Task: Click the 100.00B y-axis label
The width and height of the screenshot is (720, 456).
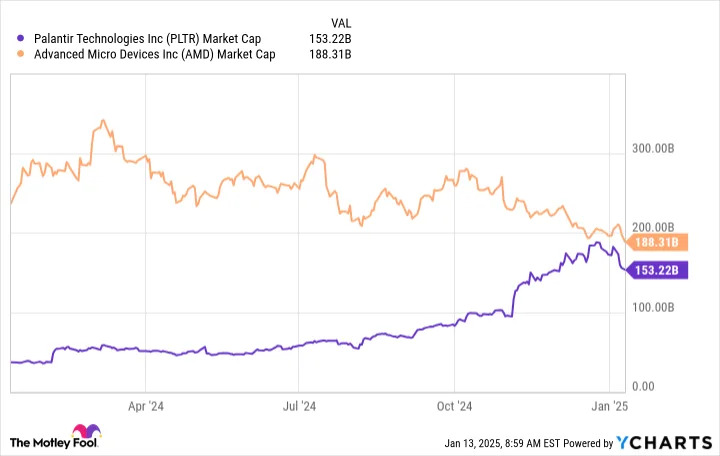Action: point(653,307)
